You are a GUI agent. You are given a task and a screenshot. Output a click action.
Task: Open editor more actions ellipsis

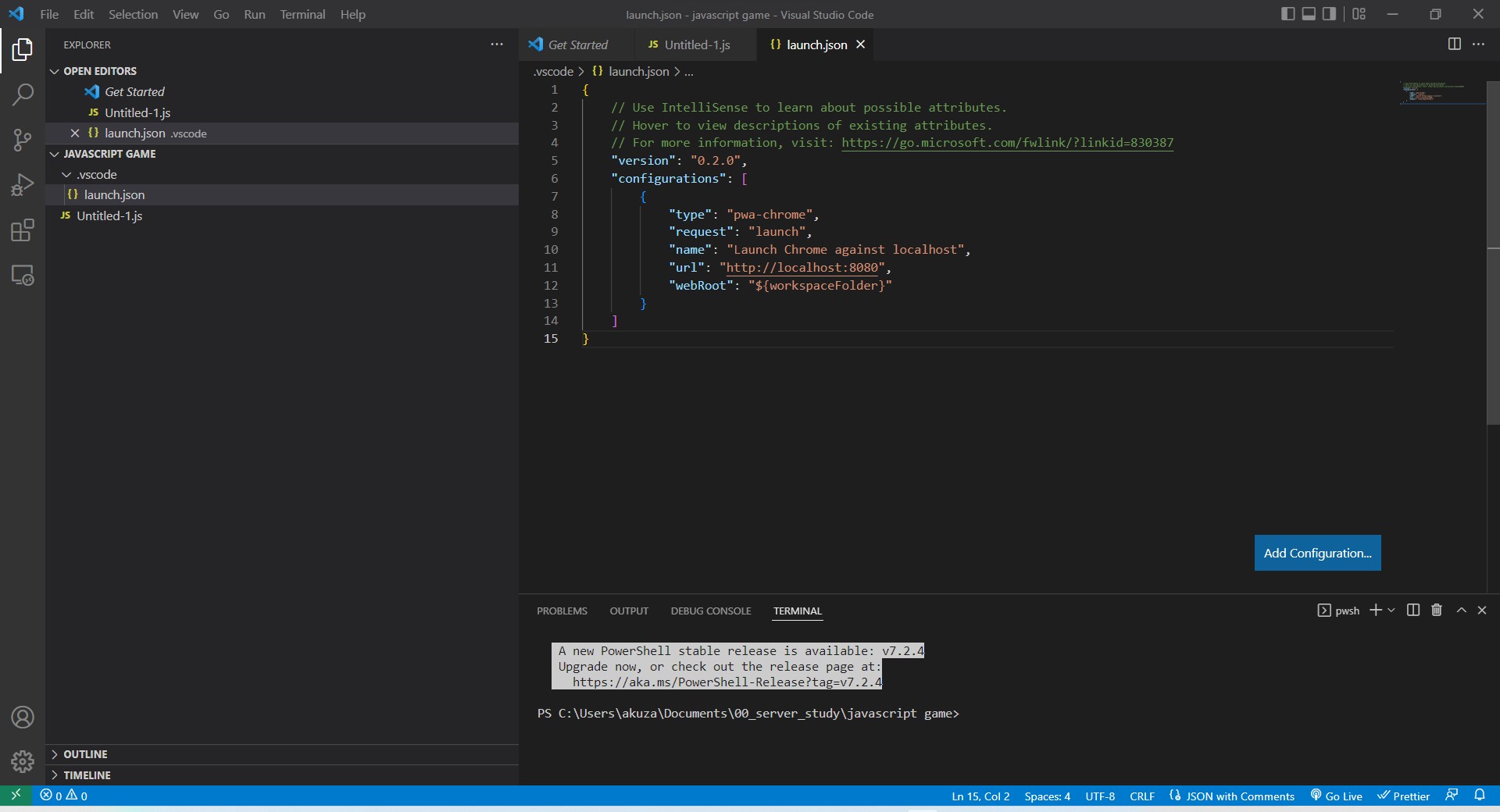(x=1478, y=45)
